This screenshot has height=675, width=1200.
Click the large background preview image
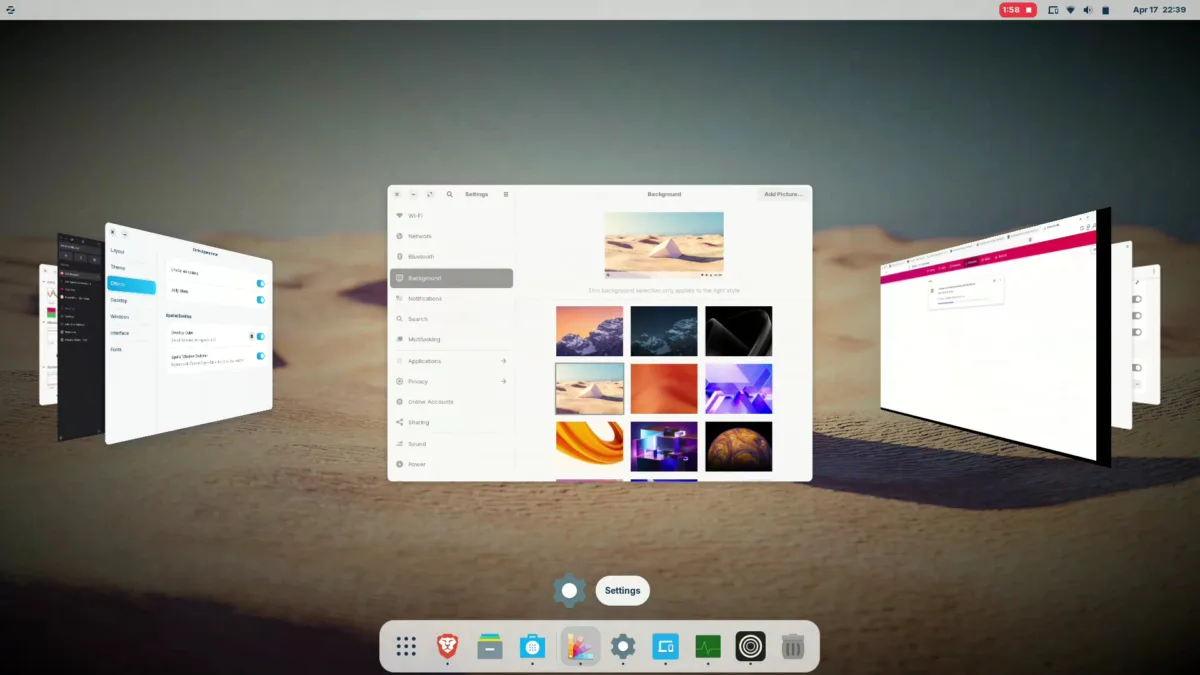(664, 244)
